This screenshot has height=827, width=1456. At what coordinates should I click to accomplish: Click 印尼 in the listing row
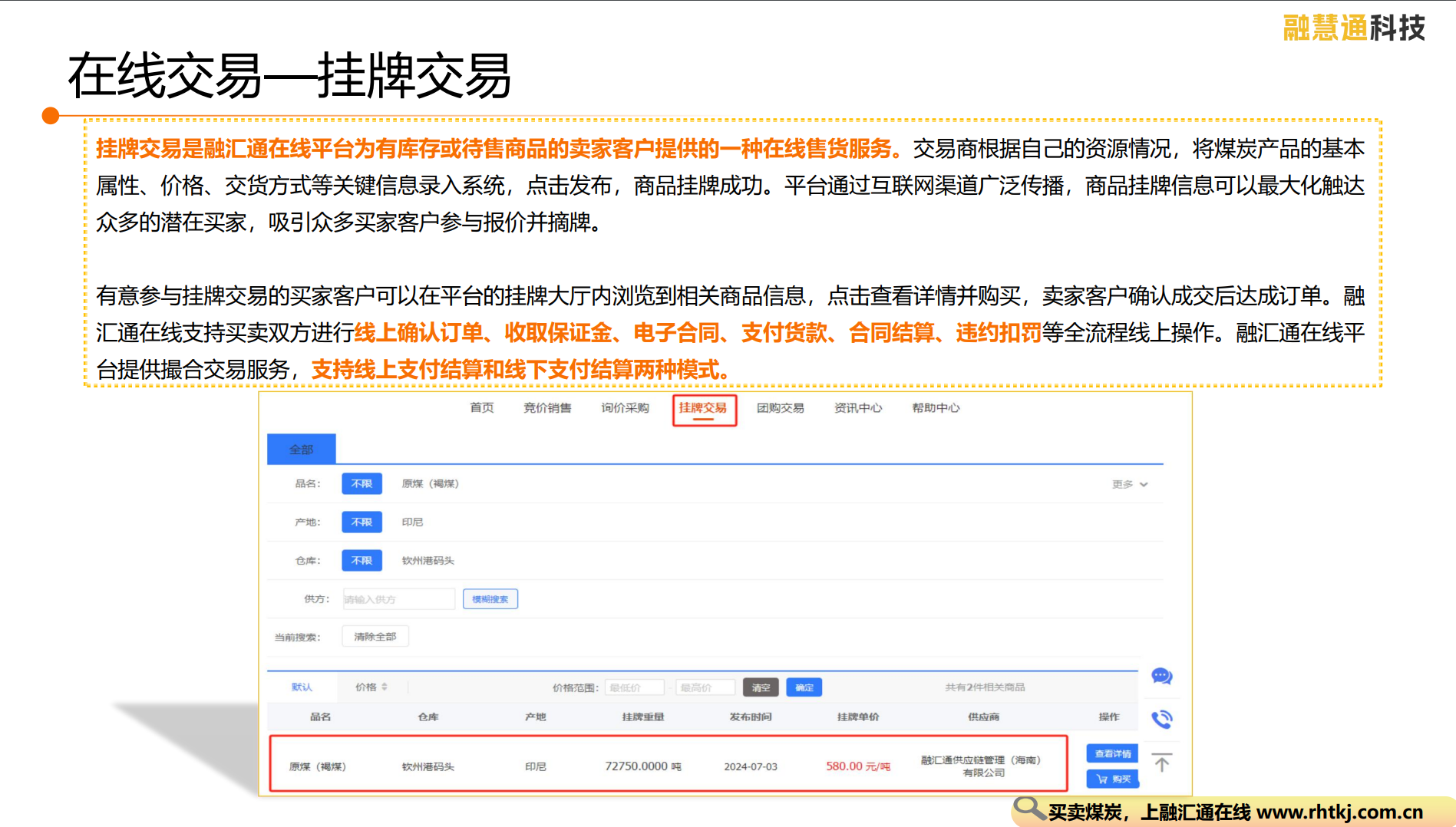pos(536,766)
